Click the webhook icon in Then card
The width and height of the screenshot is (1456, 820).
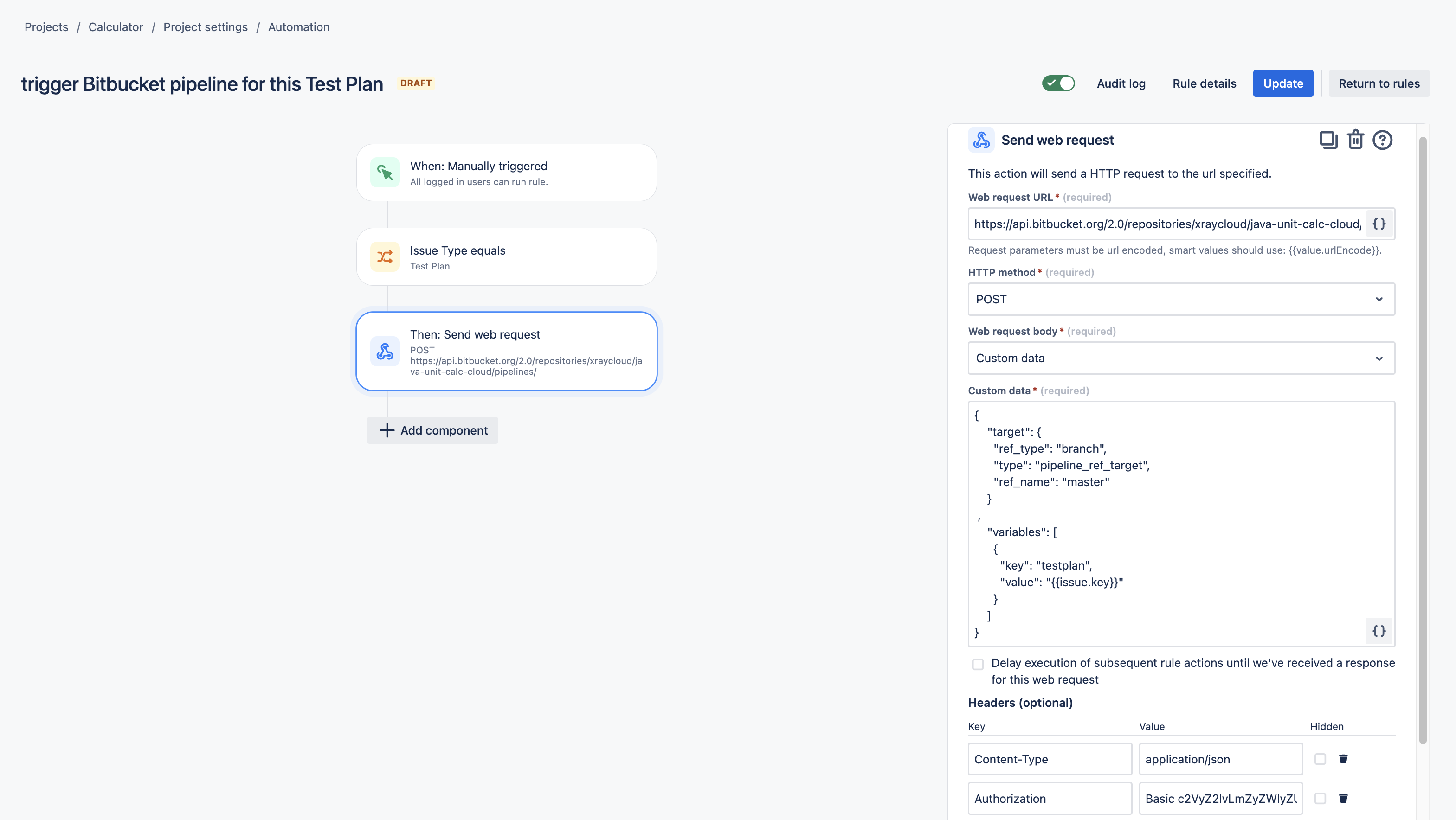pos(385,352)
